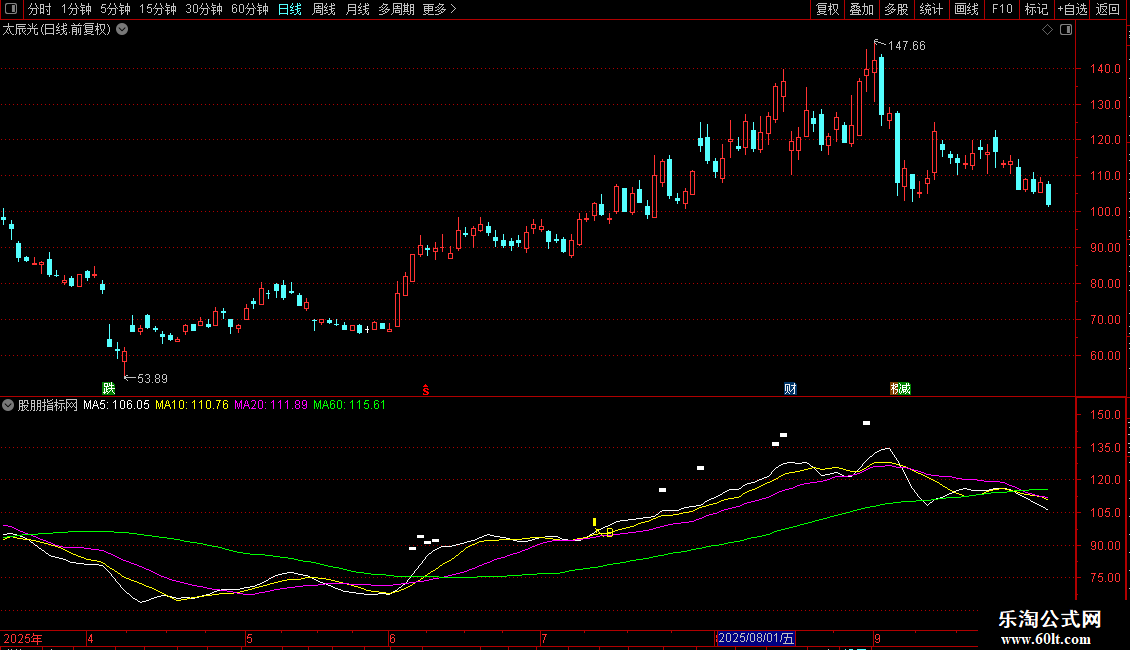Click the green 跌 event marker
This screenshot has height=650, width=1130.
[x=109, y=388]
